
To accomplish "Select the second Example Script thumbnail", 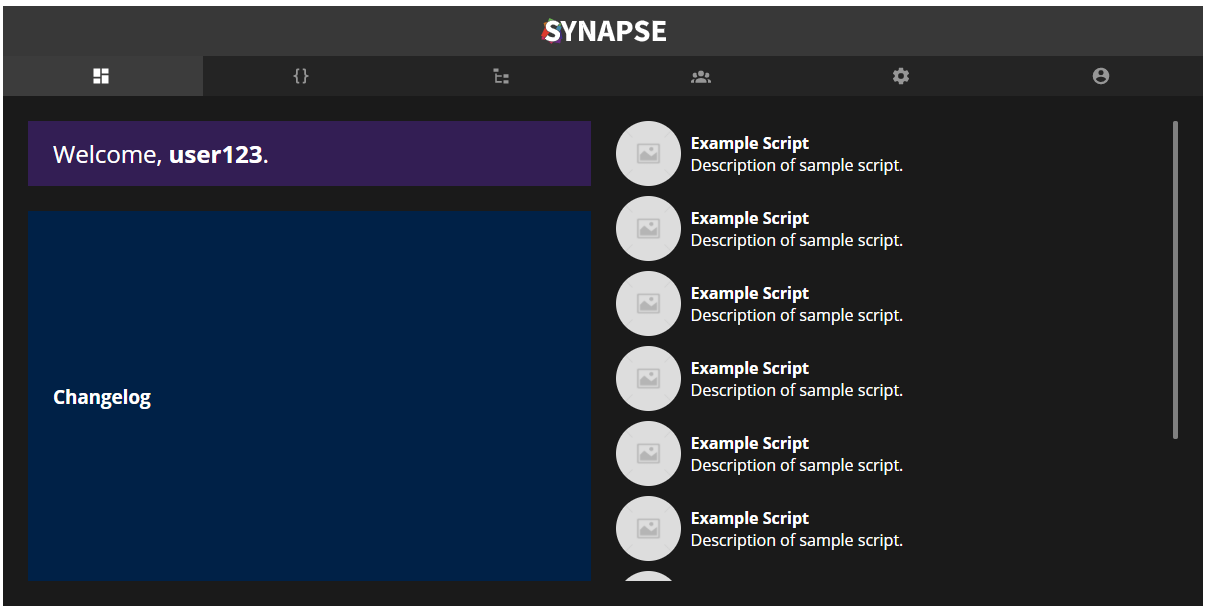I will (648, 229).
